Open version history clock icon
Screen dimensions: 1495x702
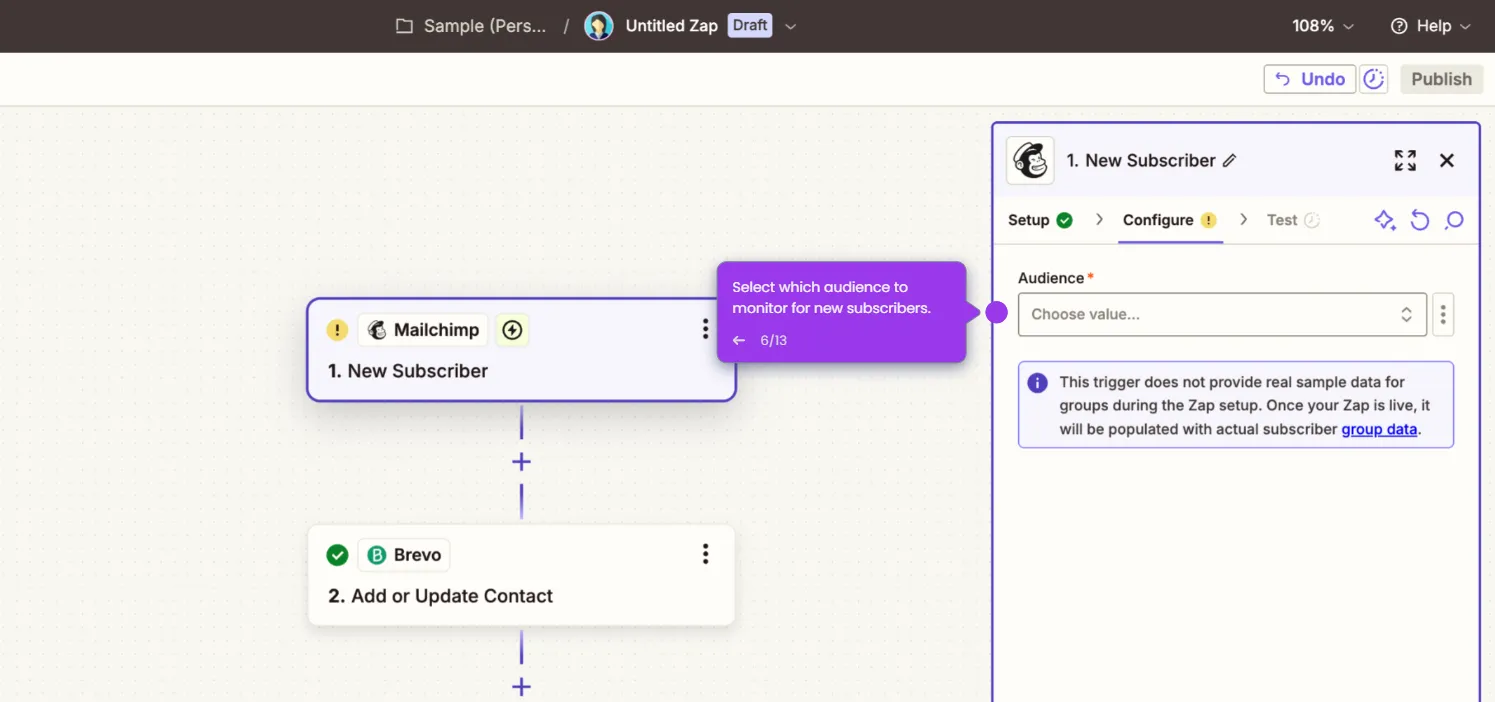point(1374,79)
